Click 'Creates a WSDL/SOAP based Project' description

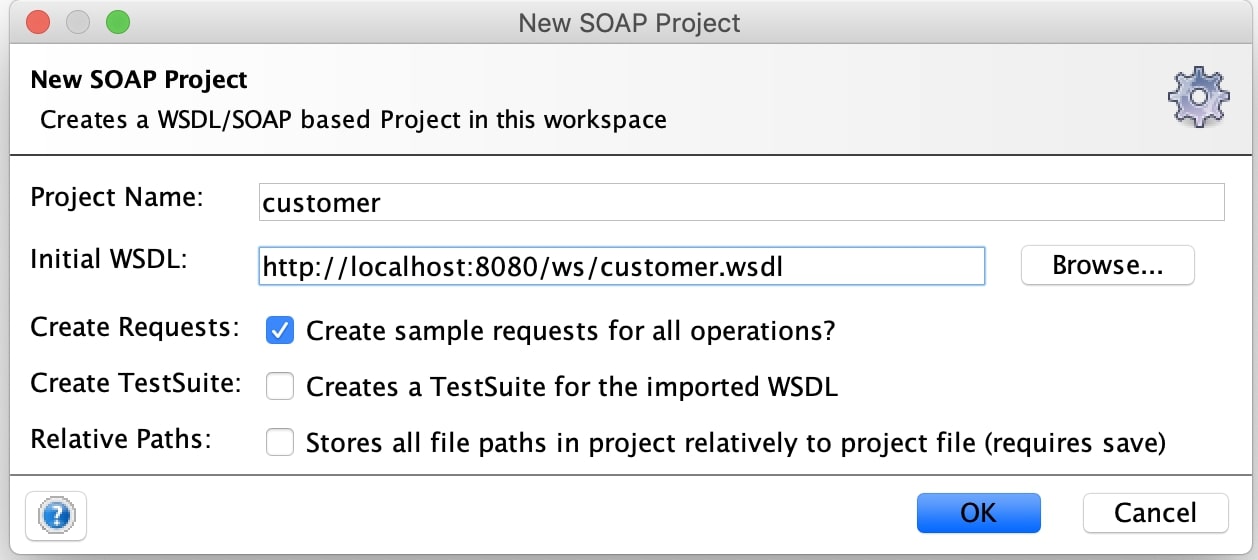[x=353, y=121]
